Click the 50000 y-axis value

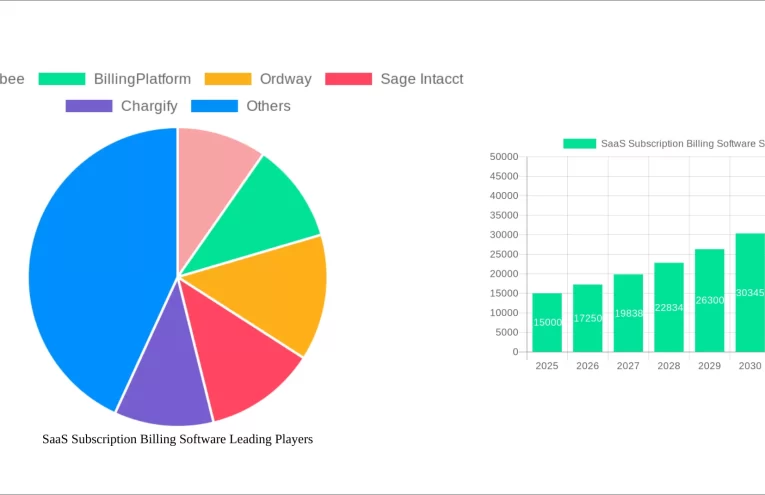[504, 157]
